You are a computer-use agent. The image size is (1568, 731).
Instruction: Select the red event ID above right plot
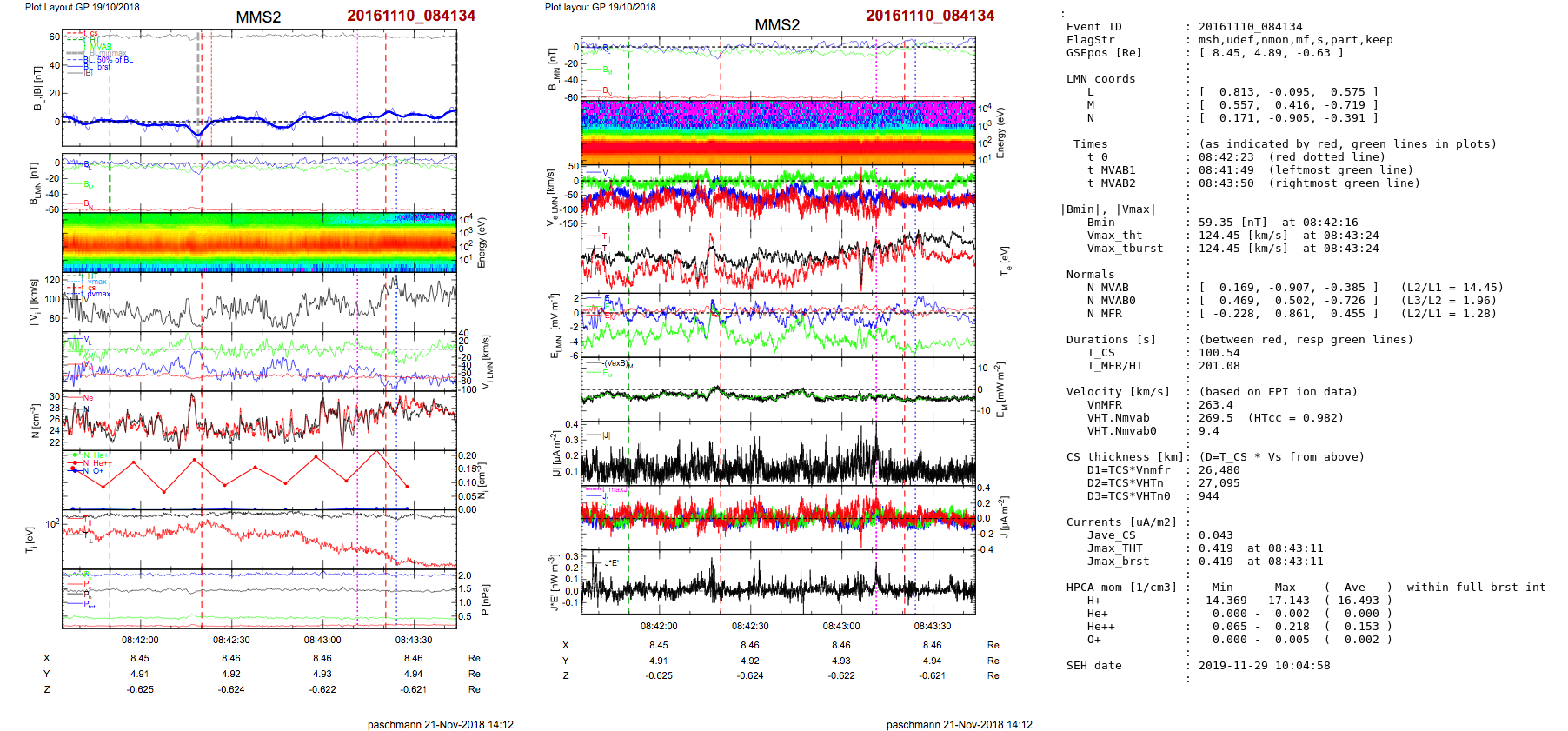tap(929, 16)
